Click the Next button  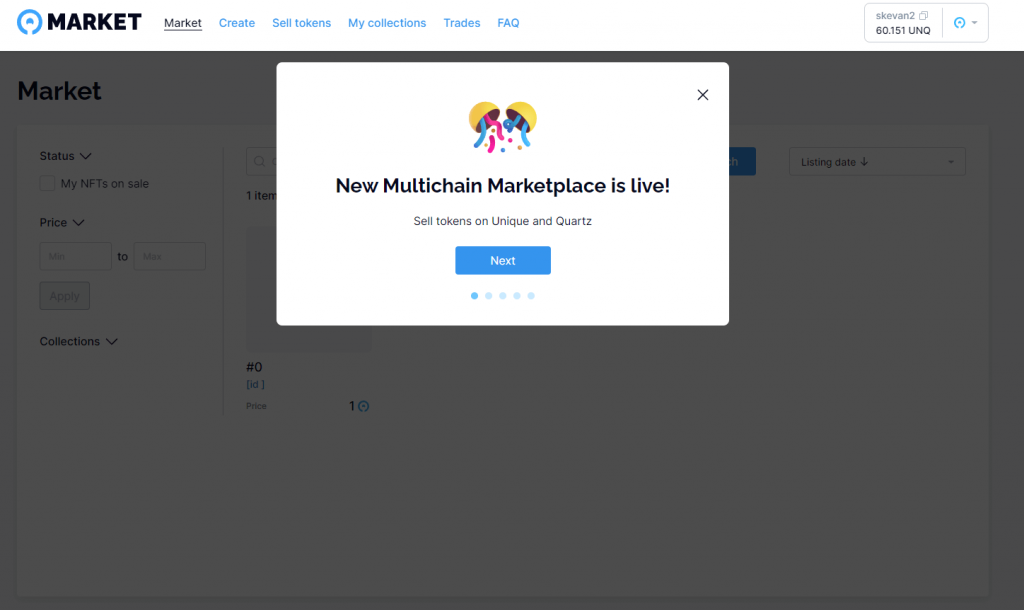(503, 261)
